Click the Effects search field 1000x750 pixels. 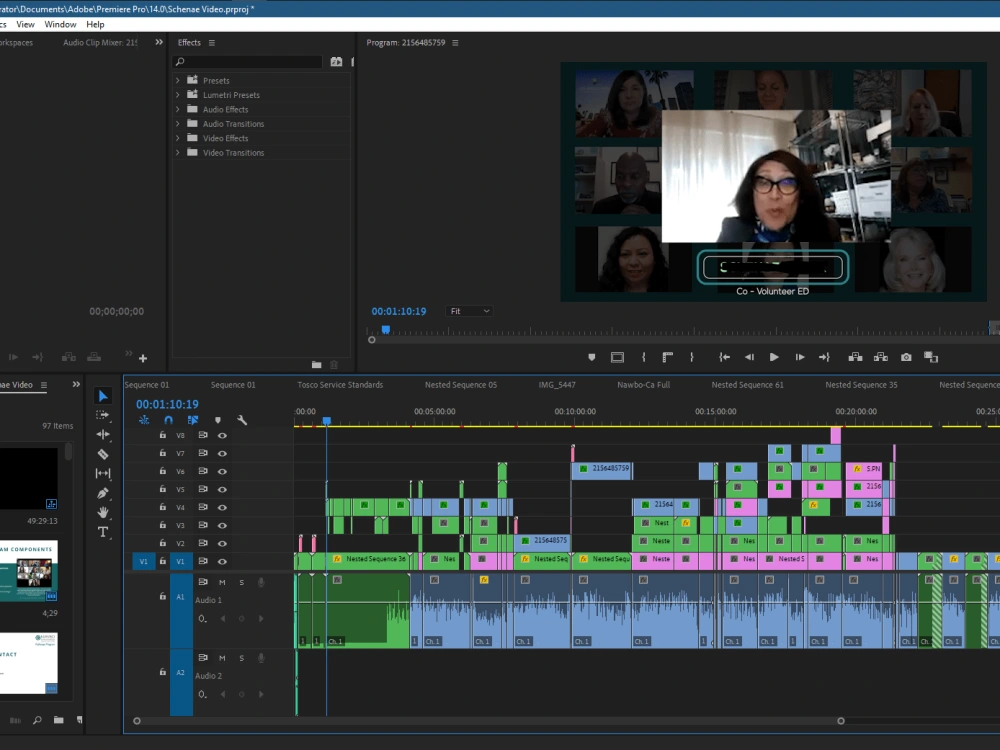[x=248, y=62]
